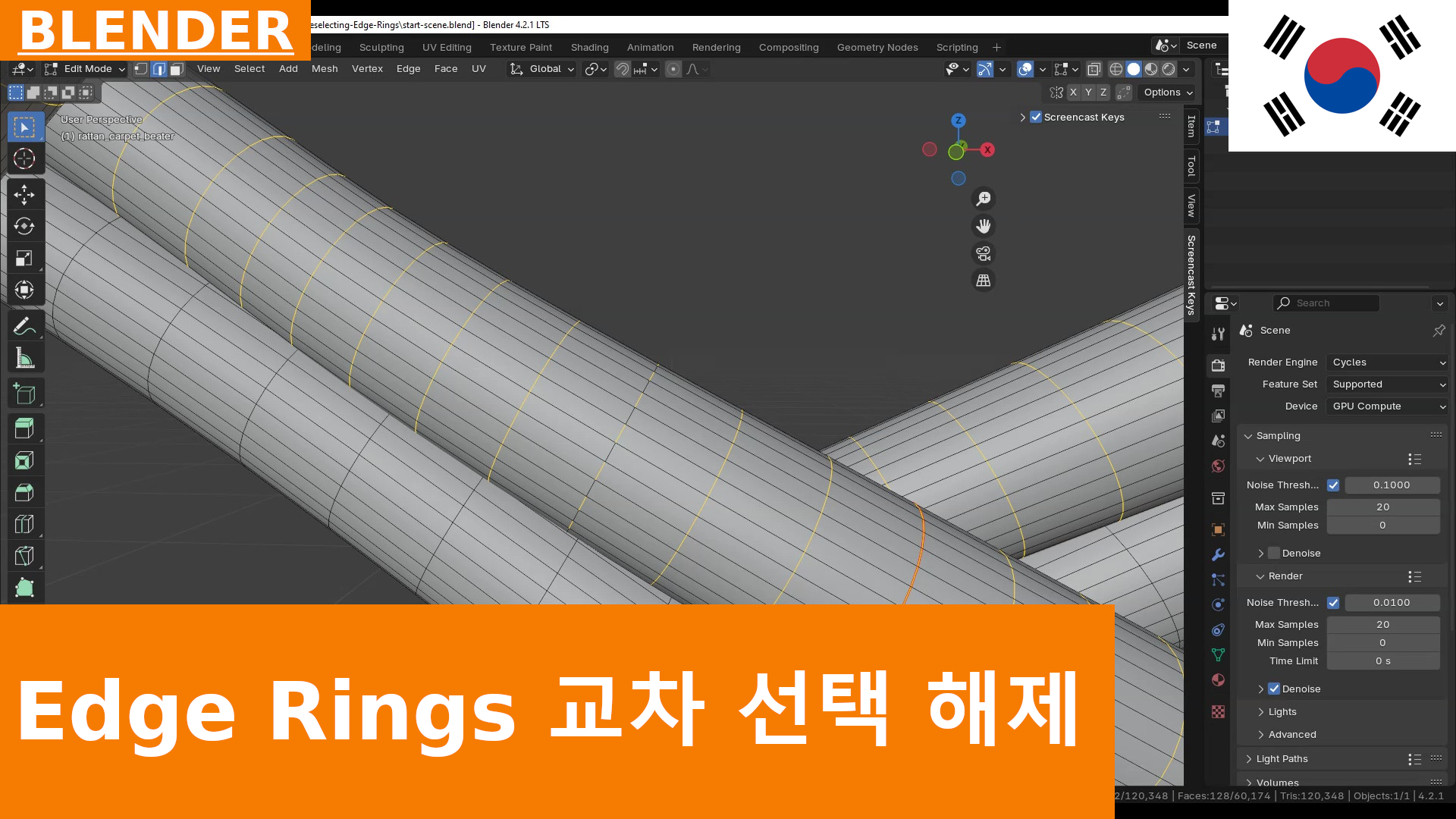Select the Loop Cut tool

click(x=24, y=524)
